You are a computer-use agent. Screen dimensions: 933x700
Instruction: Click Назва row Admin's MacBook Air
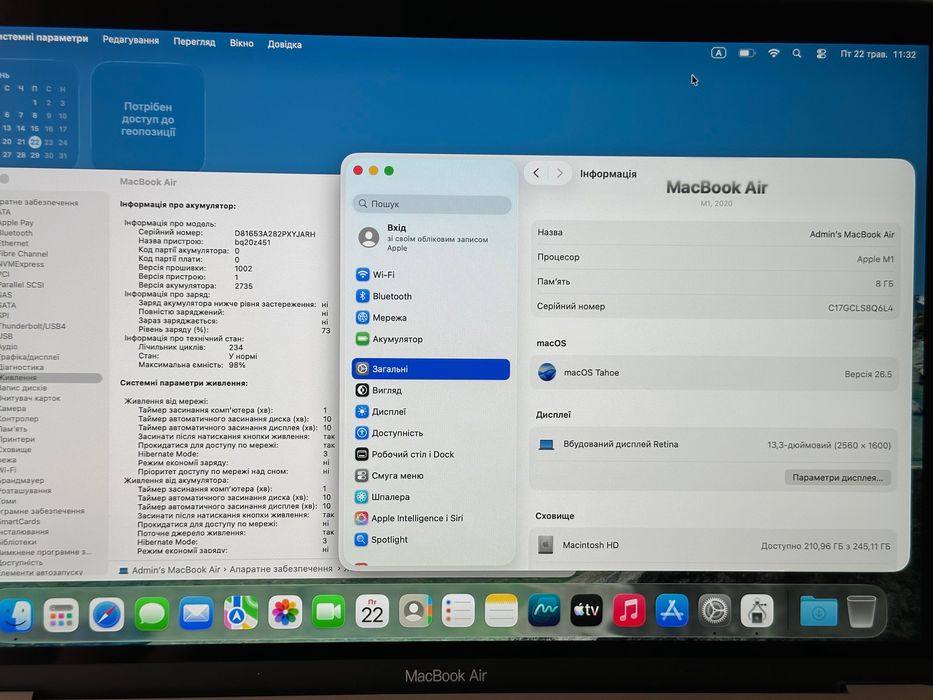click(x=715, y=233)
